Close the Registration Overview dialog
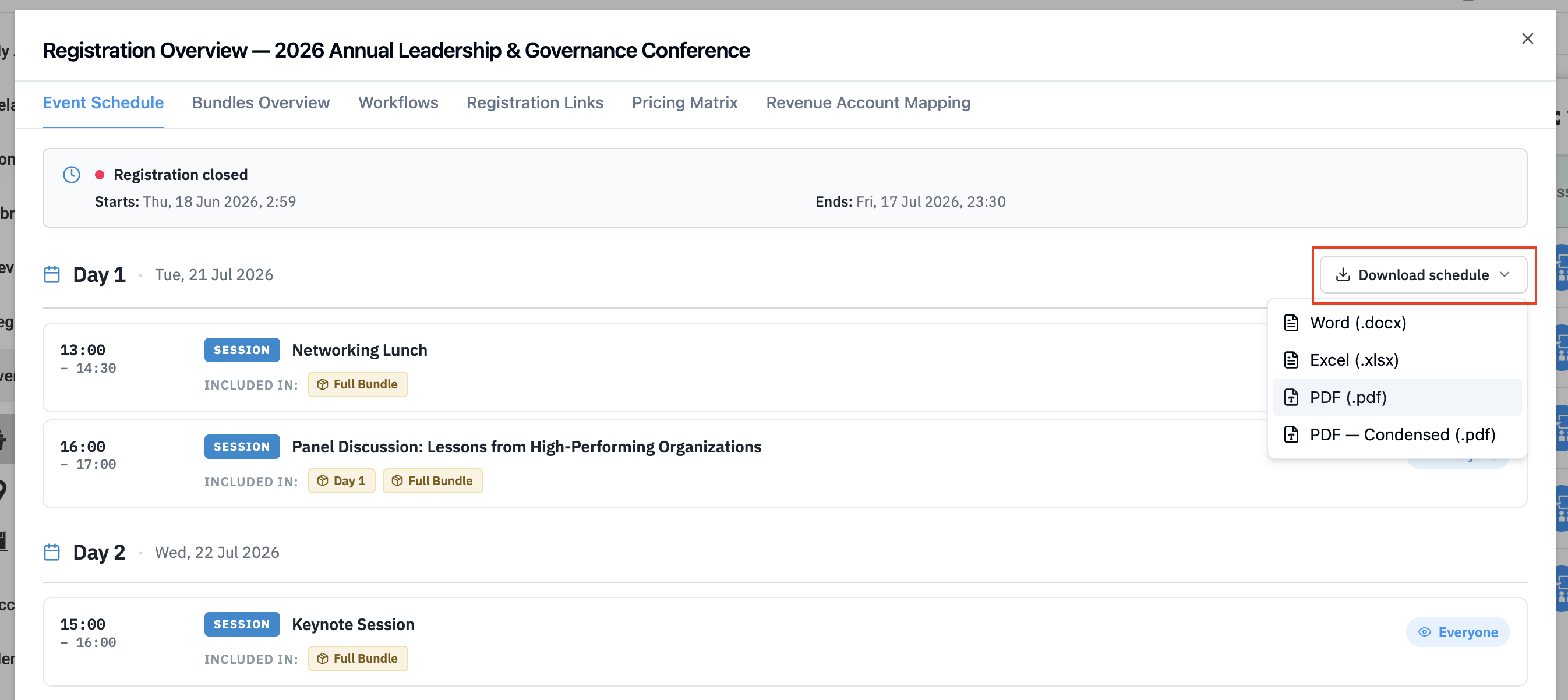The width and height of the screenshot is (1568, 700). point(1527,38)
